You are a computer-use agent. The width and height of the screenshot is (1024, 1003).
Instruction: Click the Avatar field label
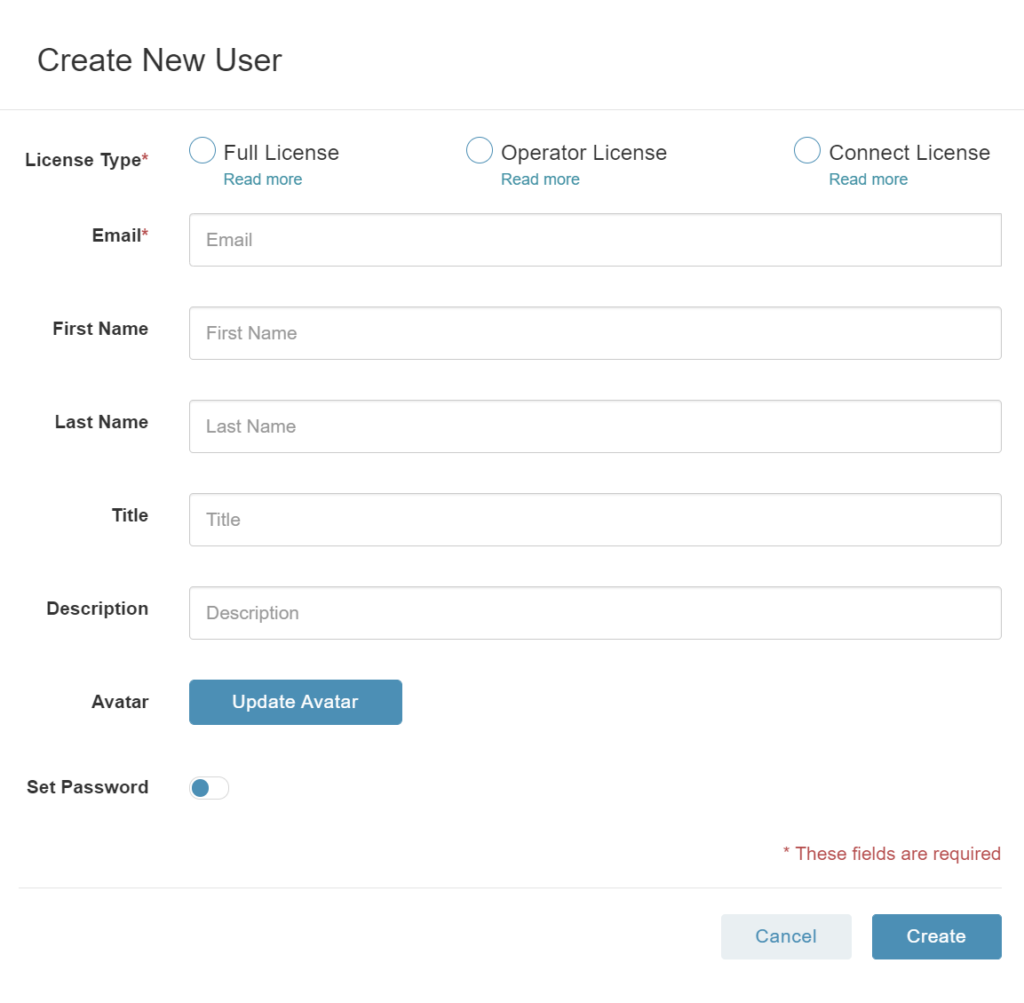[x=120, y=702]
